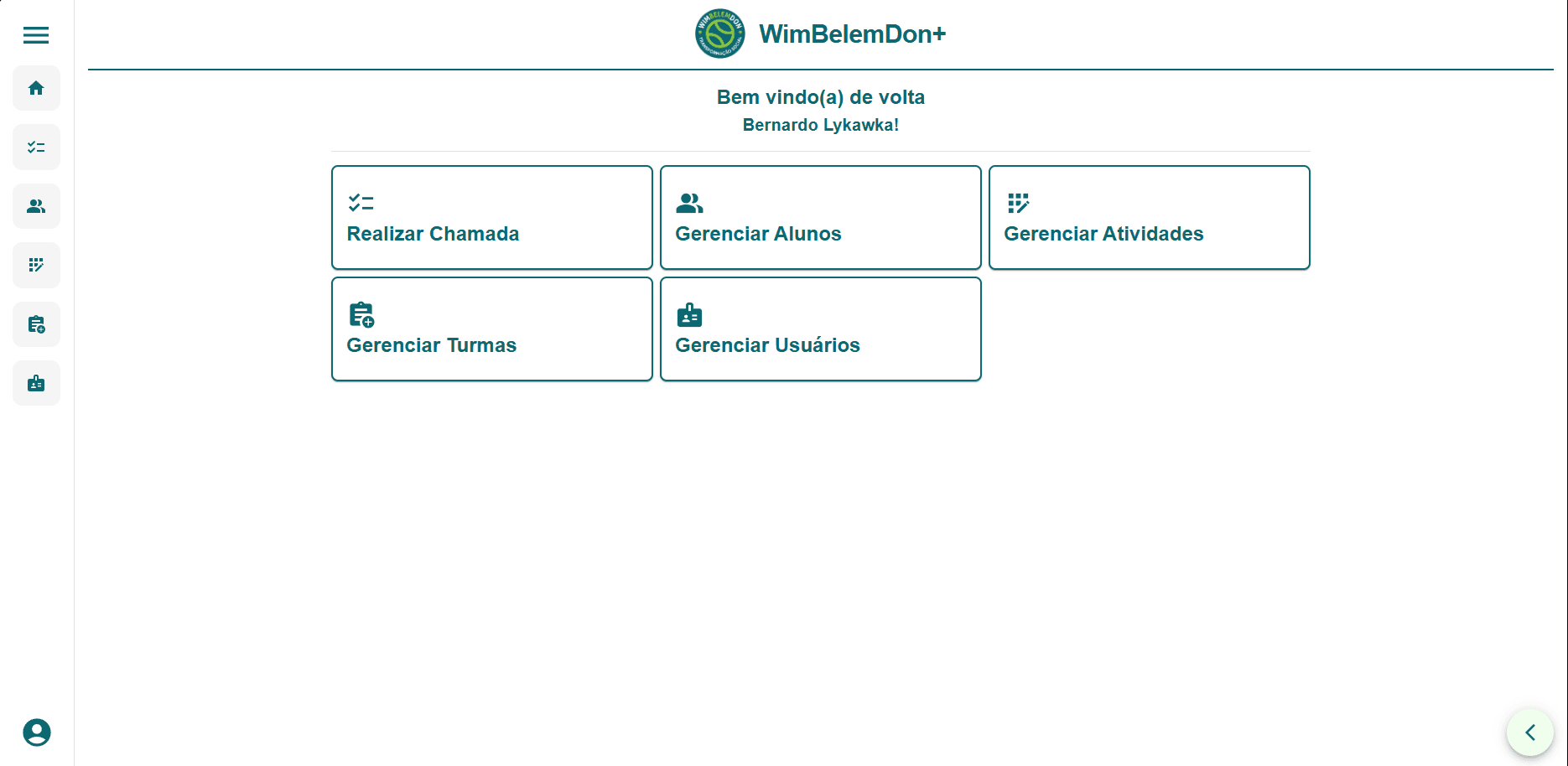Image resolution: width=1568 pixels, height=766 pixels.
Task: Click the WimBelemDon+ header title
Action: 852,34
